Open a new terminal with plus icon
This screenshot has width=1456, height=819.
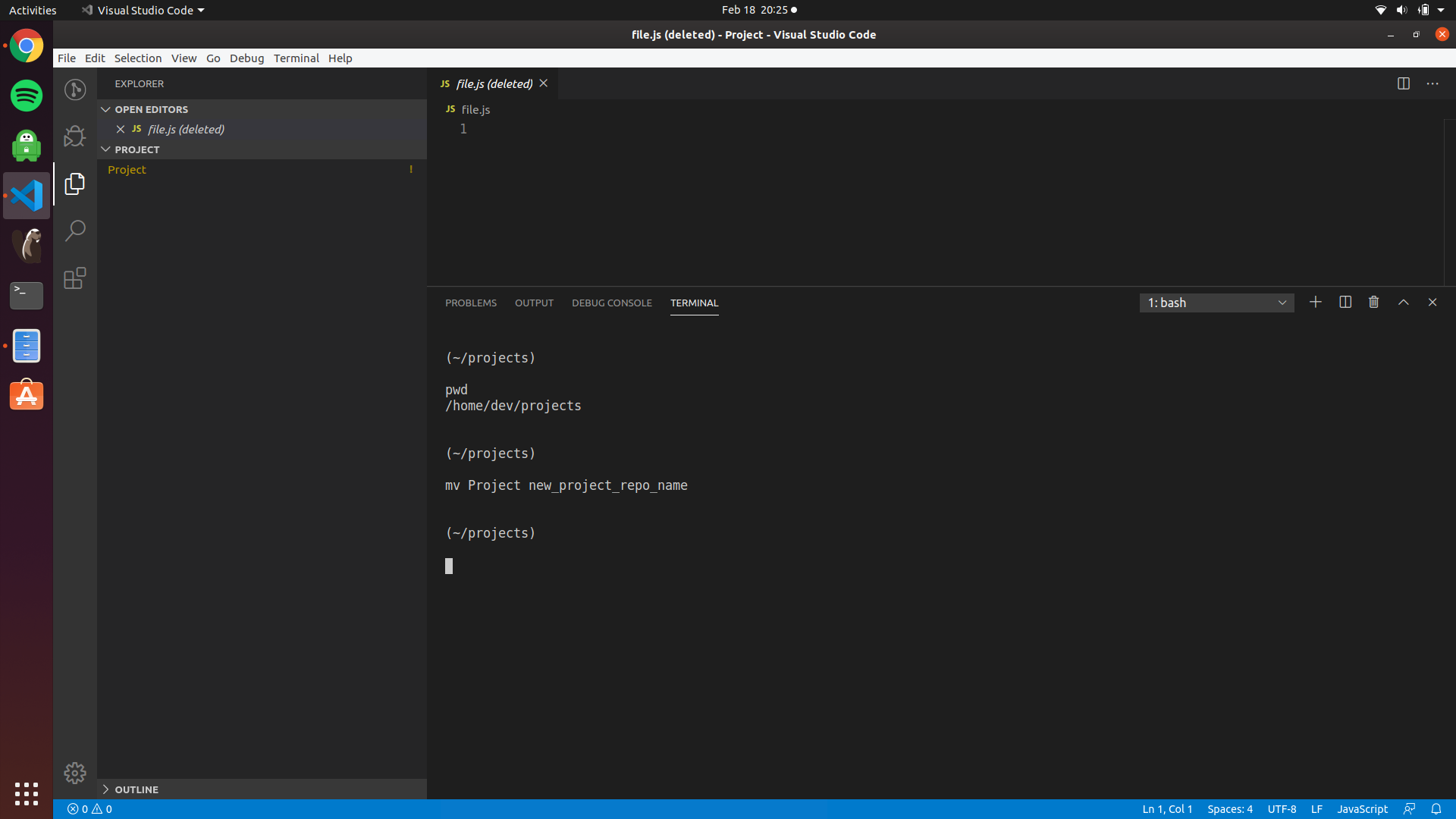[1314, 302]
